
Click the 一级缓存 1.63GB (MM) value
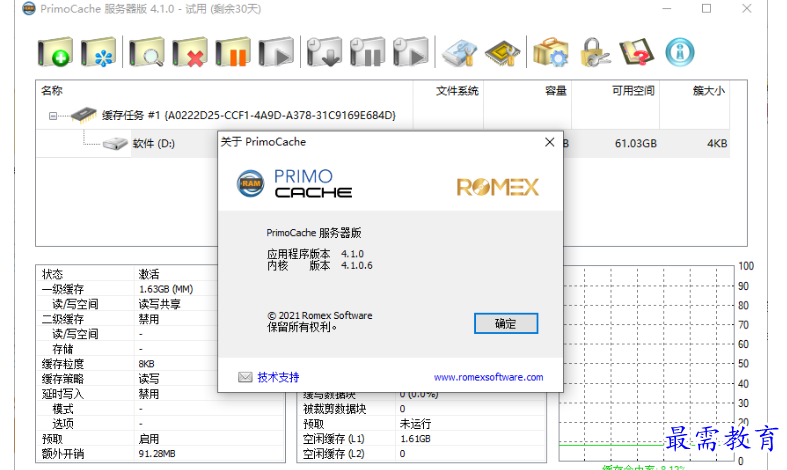point(166,289)
